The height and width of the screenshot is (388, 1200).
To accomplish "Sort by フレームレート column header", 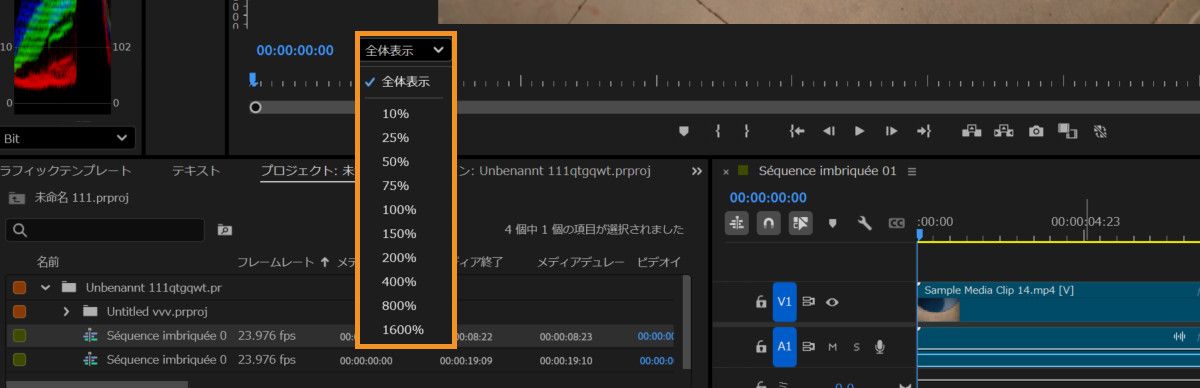I will coord(276,262).
